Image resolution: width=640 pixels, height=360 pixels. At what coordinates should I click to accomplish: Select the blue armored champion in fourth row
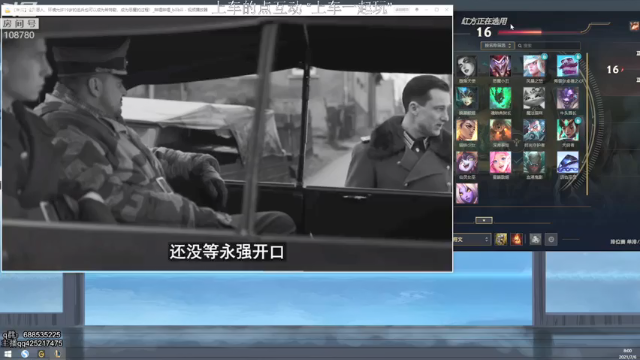click(x=567, y=162)
